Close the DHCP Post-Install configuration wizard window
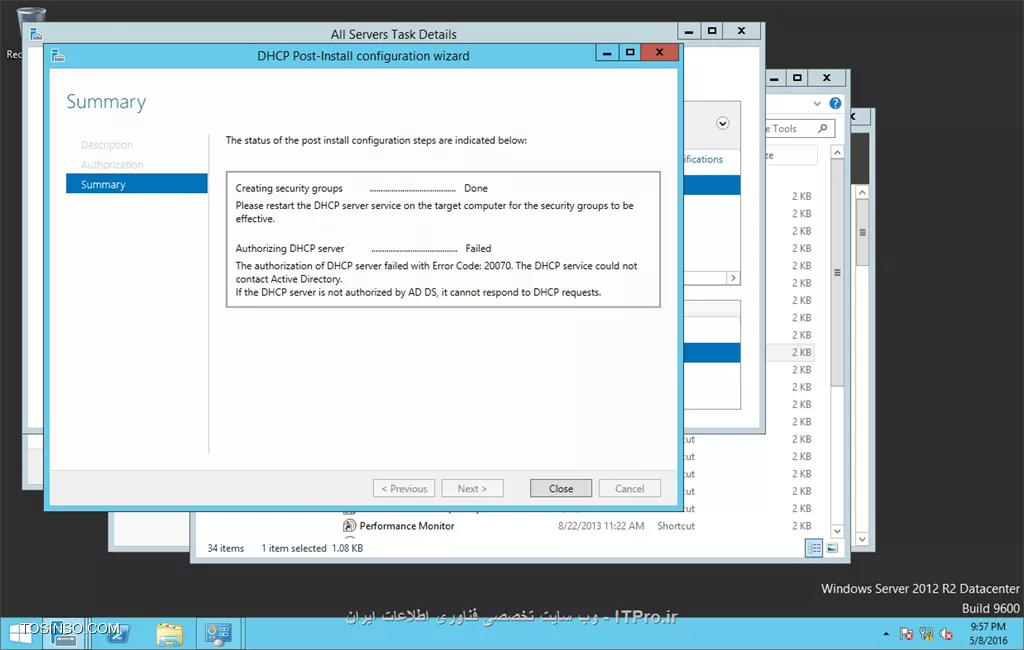Screen dimensions: 1024x650 click(x=660, y=52)
